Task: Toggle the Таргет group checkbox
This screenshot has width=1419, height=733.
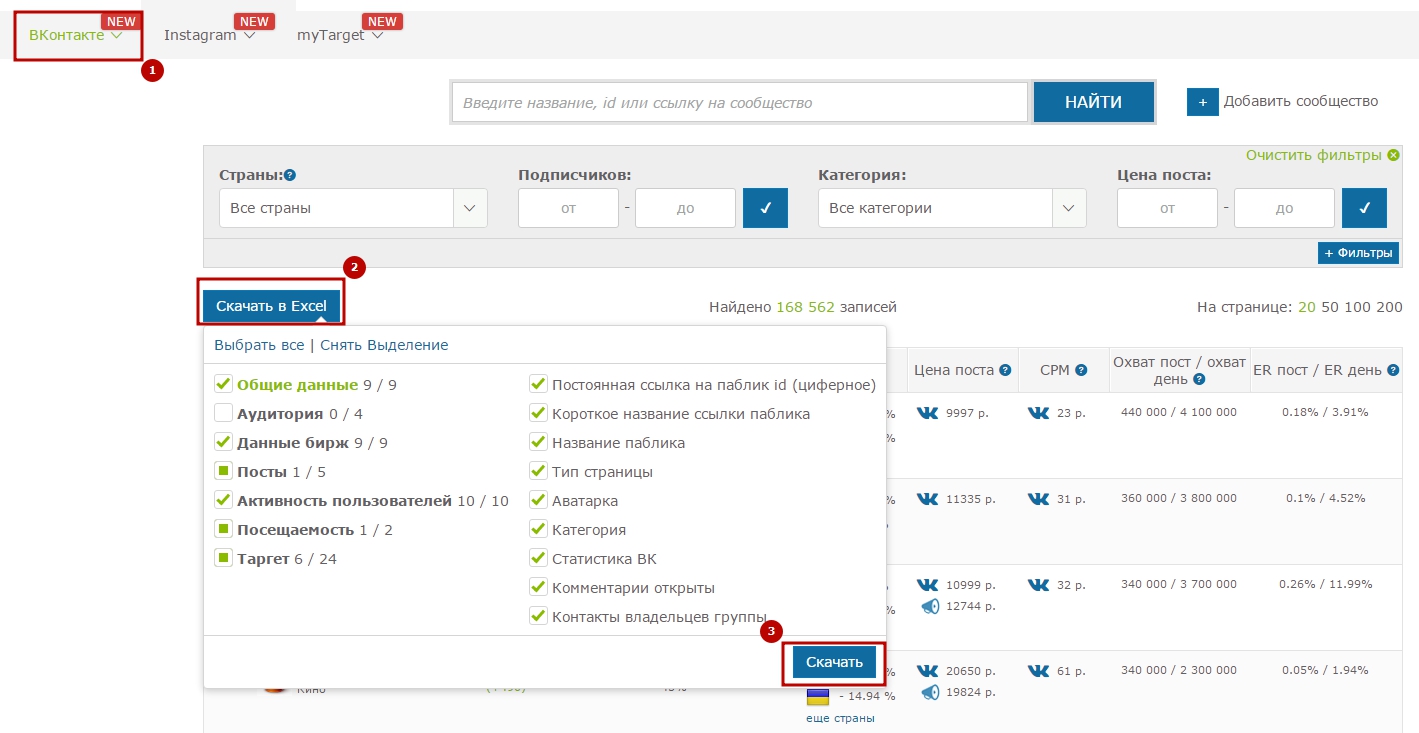Action: click(x=224, y=558)
